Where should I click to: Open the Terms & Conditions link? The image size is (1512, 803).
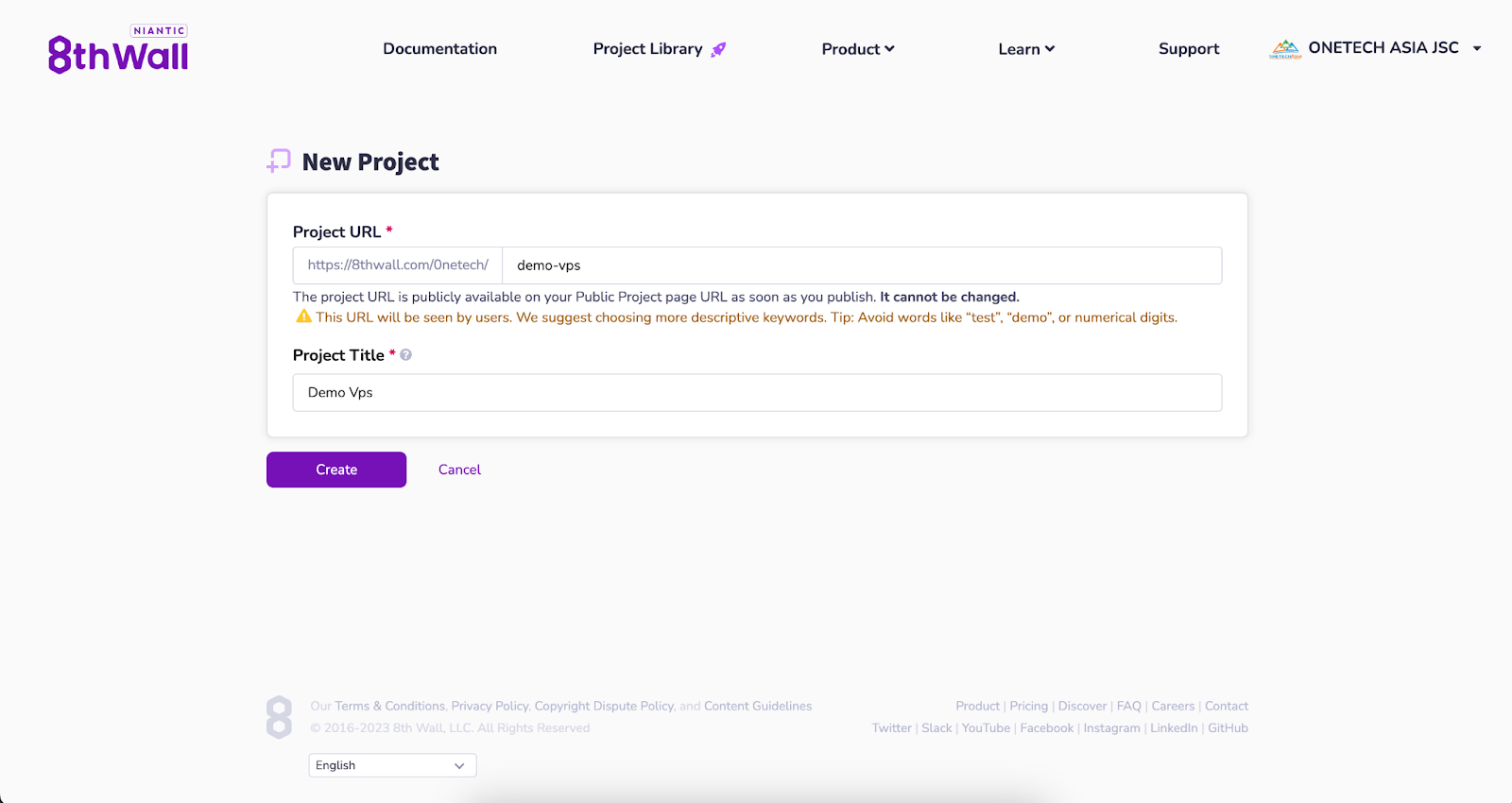coord(389,706)
